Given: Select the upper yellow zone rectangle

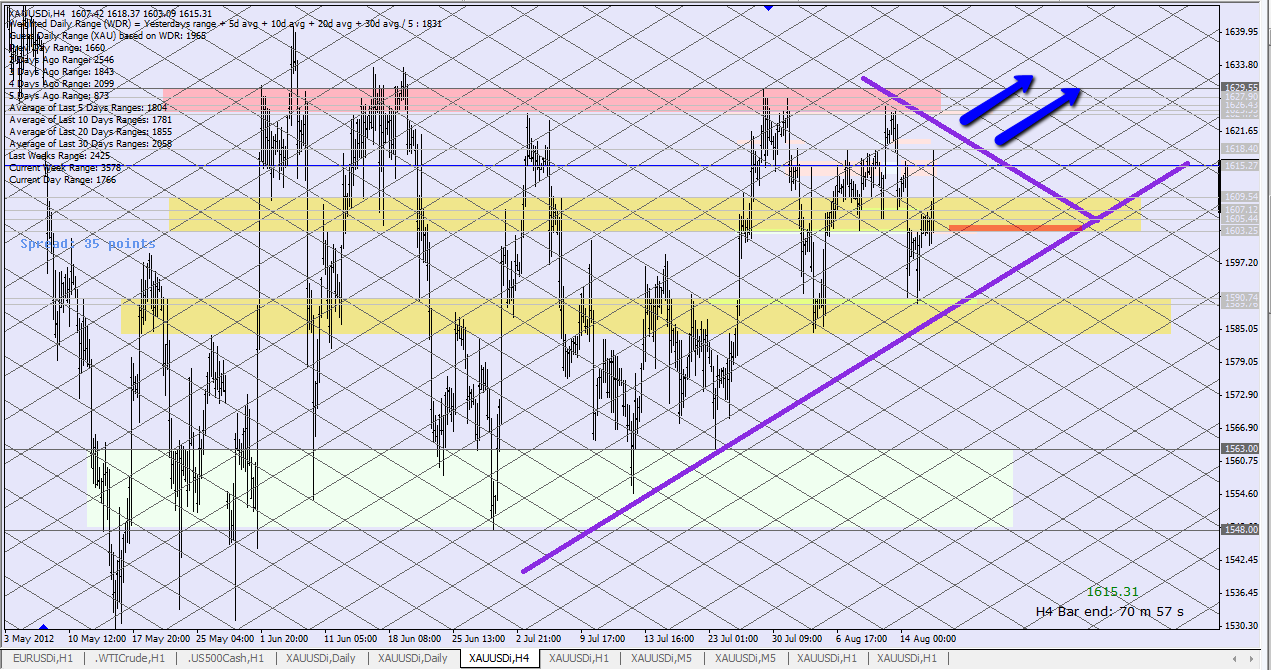Looking at the screenshot, I should coord(655,214).
